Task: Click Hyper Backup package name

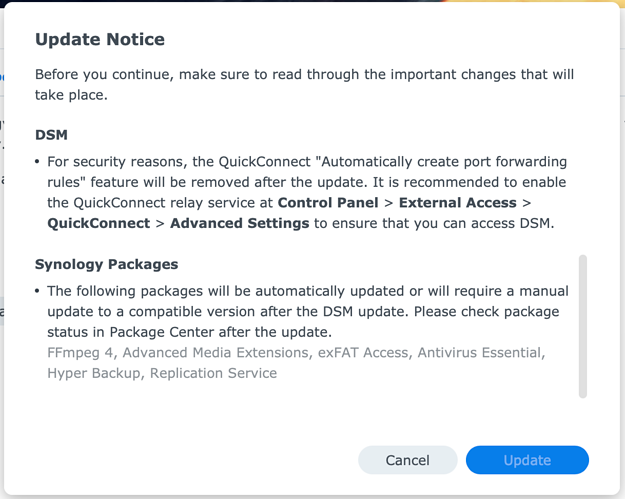Action: tap(93, 373)
